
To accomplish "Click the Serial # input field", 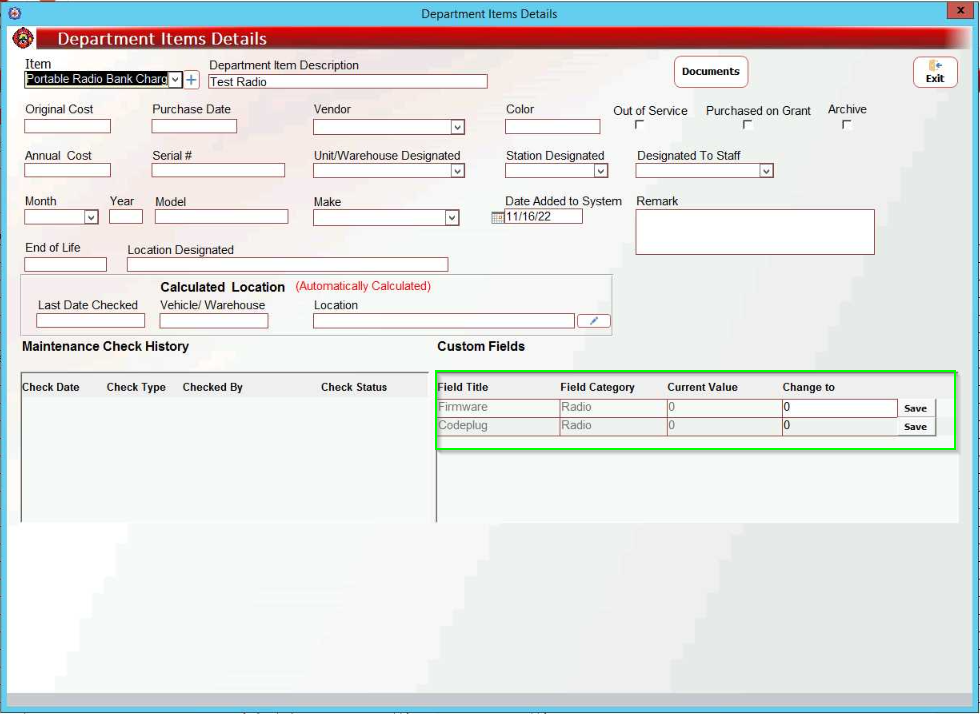I will pos(218,171).
